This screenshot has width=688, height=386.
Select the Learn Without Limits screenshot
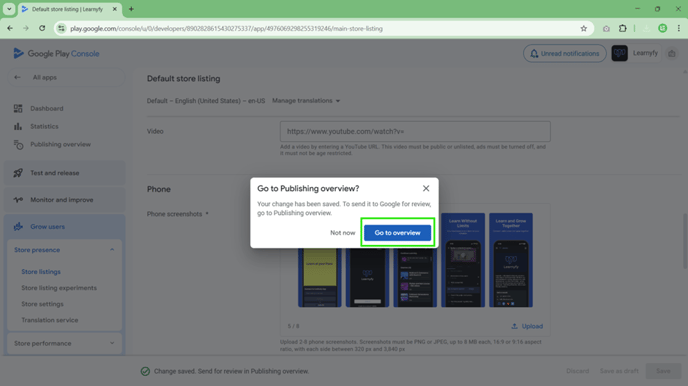pos(462,260)
